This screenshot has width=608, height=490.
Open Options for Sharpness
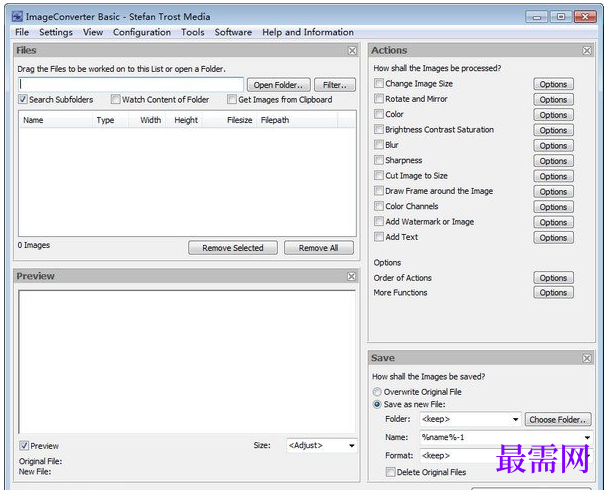tap(553, 161)
